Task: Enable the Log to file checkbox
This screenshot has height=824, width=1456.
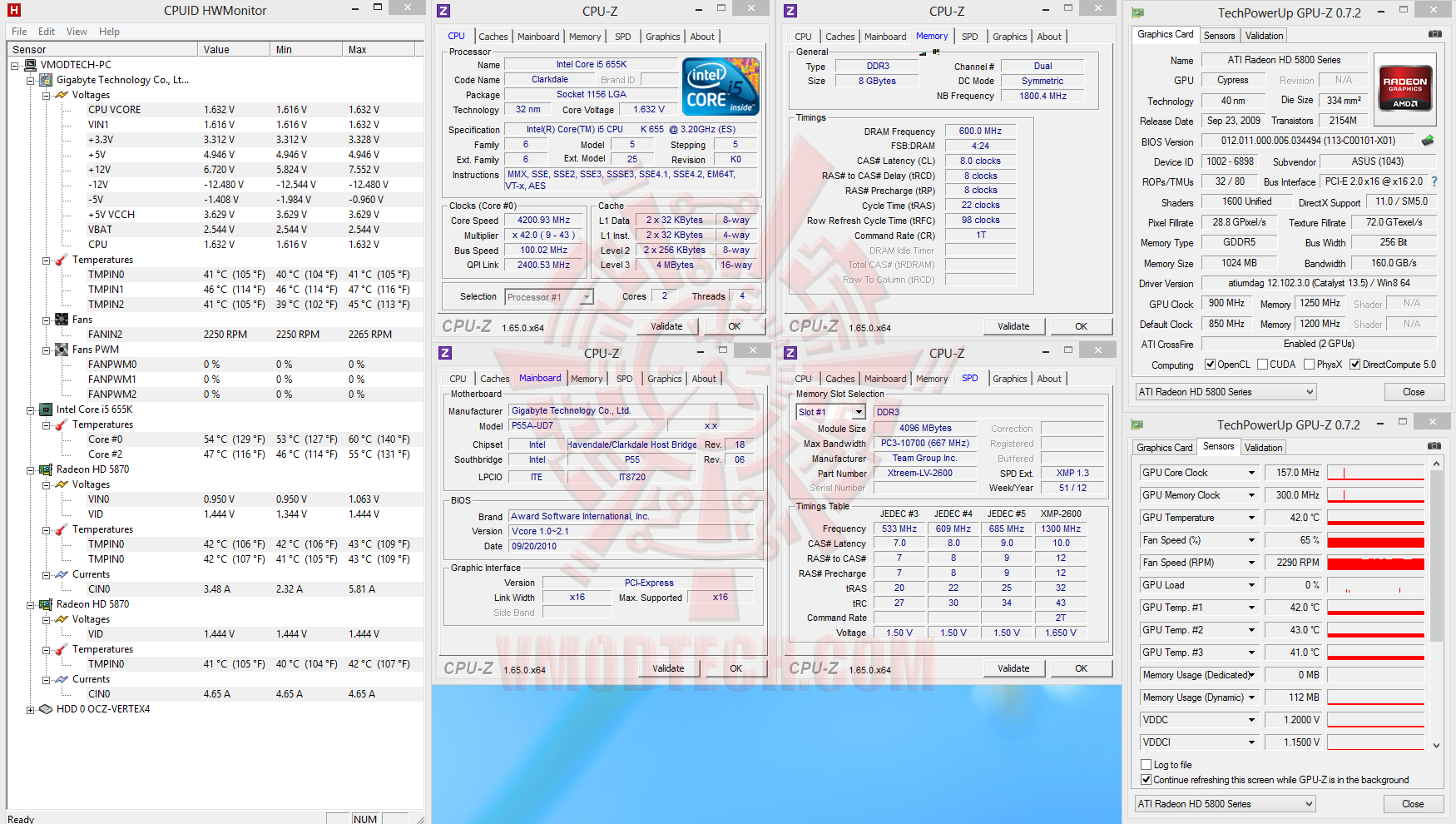Action: [1146, 765]
